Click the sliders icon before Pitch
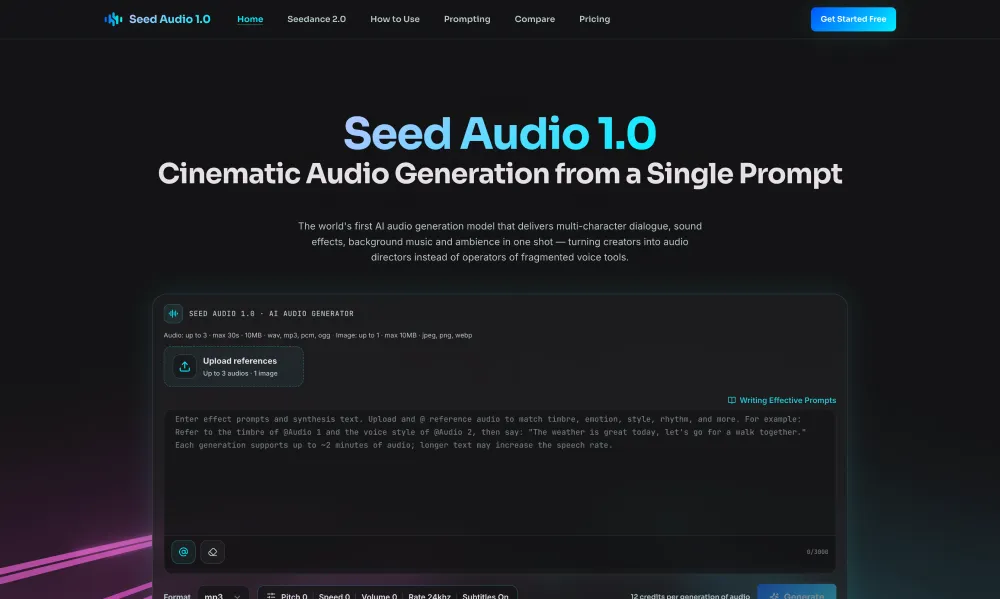 click(x=271, y=596)
